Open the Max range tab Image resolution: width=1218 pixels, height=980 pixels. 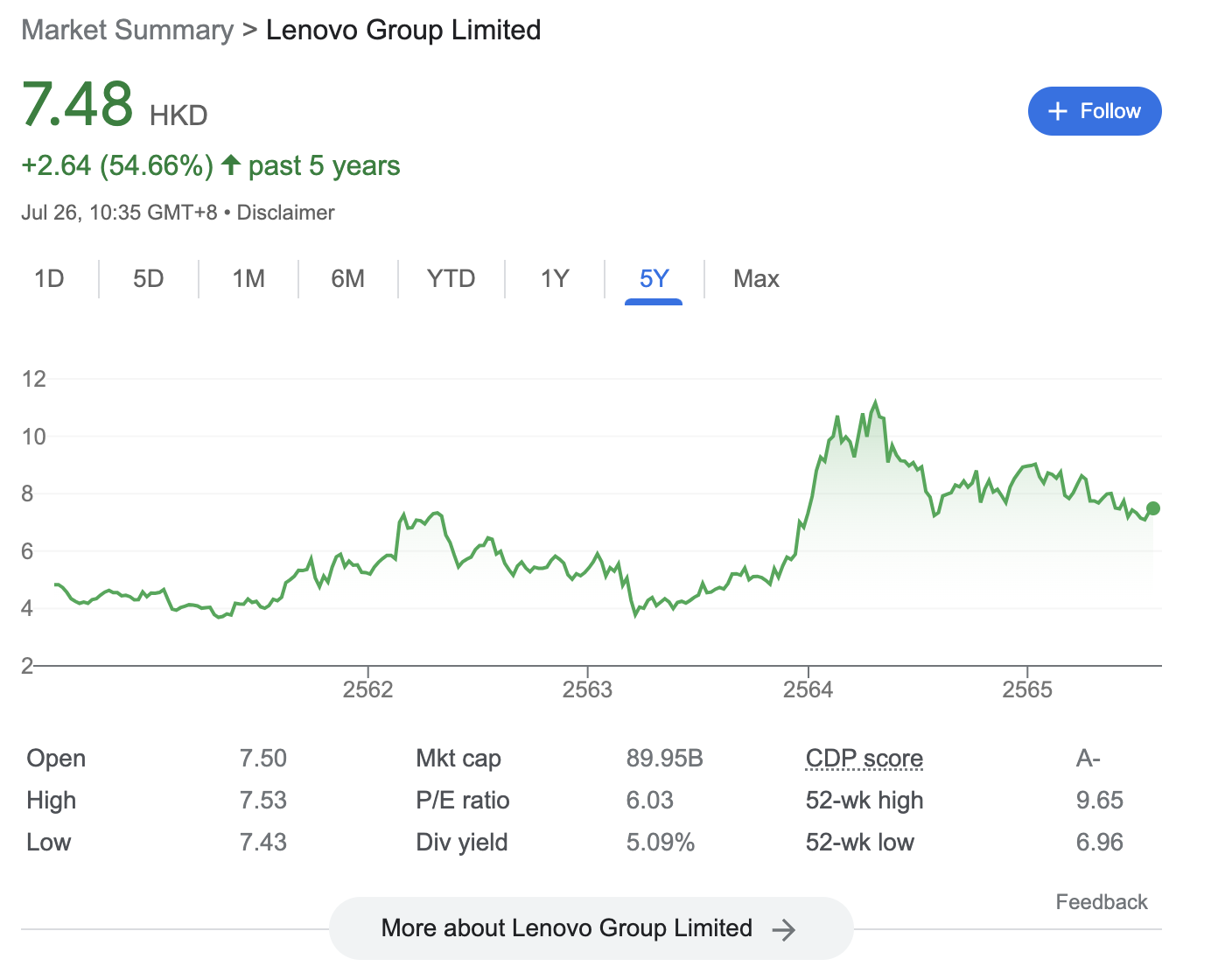pos(756,278)
